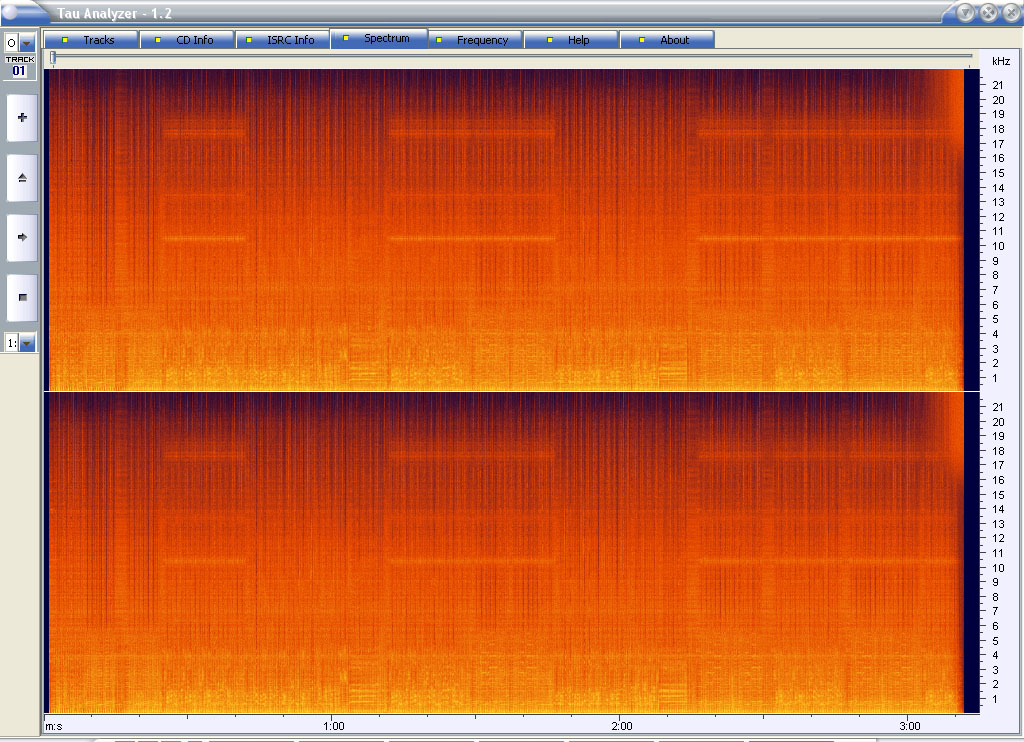The height and width of the screenshot is (742, 1024).
Task: Click the middle maximize button in title bar
Action: click(988, 12)
